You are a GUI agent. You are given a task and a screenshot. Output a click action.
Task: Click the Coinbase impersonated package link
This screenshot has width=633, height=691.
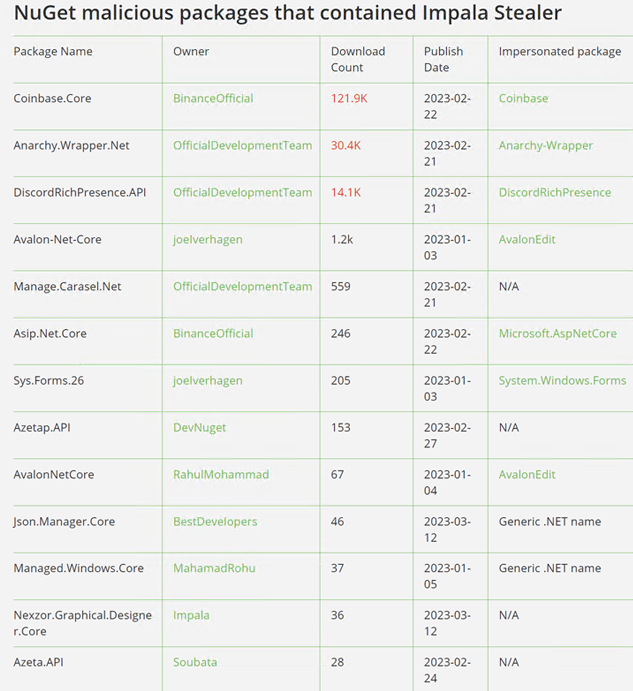523,99
